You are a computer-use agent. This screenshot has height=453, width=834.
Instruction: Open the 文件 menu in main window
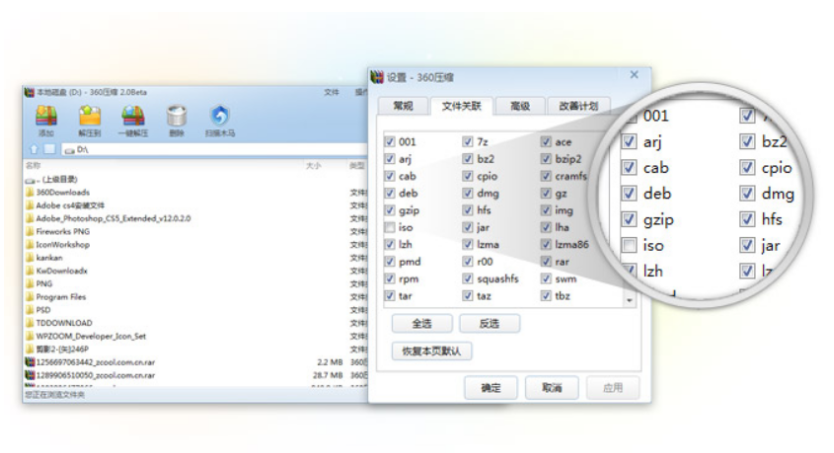pyautogui.click(x=331, y=93)
